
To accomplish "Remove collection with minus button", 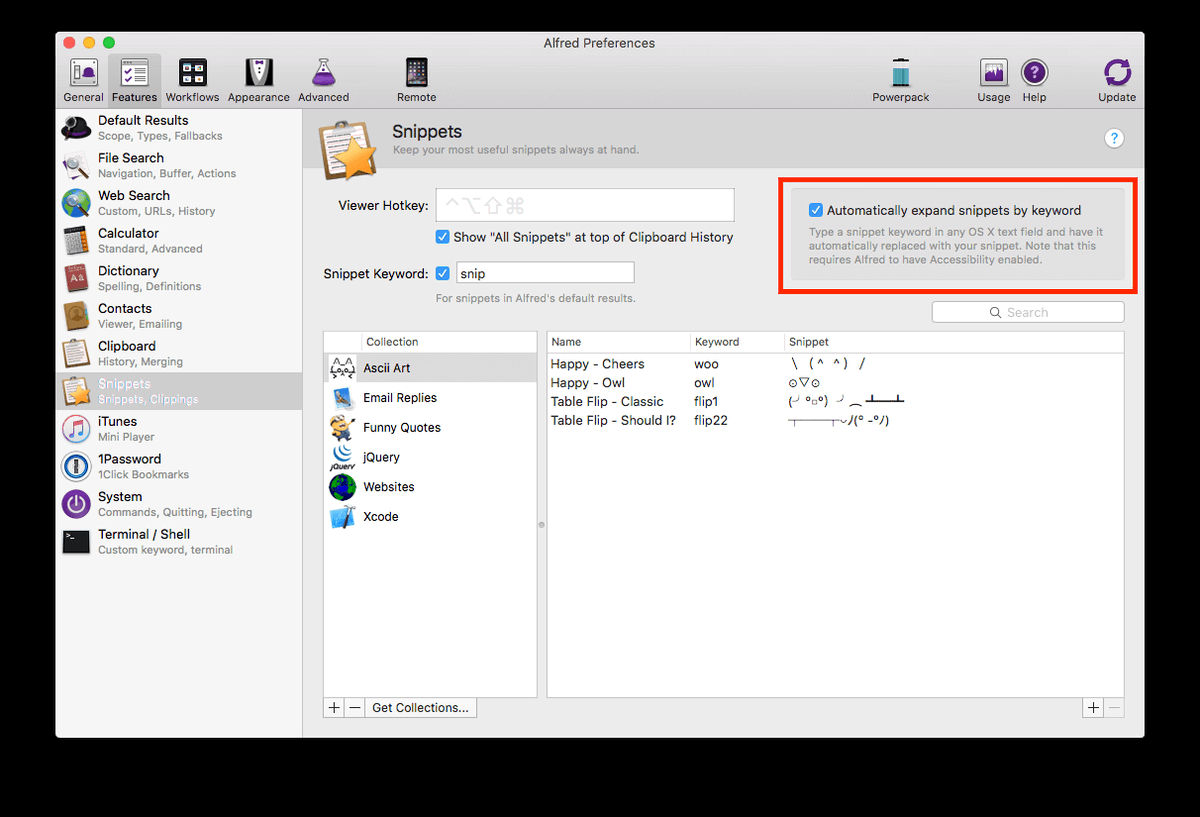I will pos(355,708).
